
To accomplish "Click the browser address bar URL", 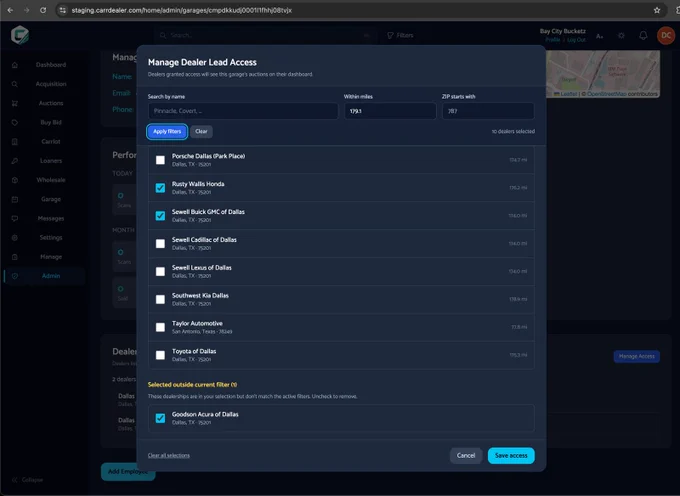I will point(182,10).
